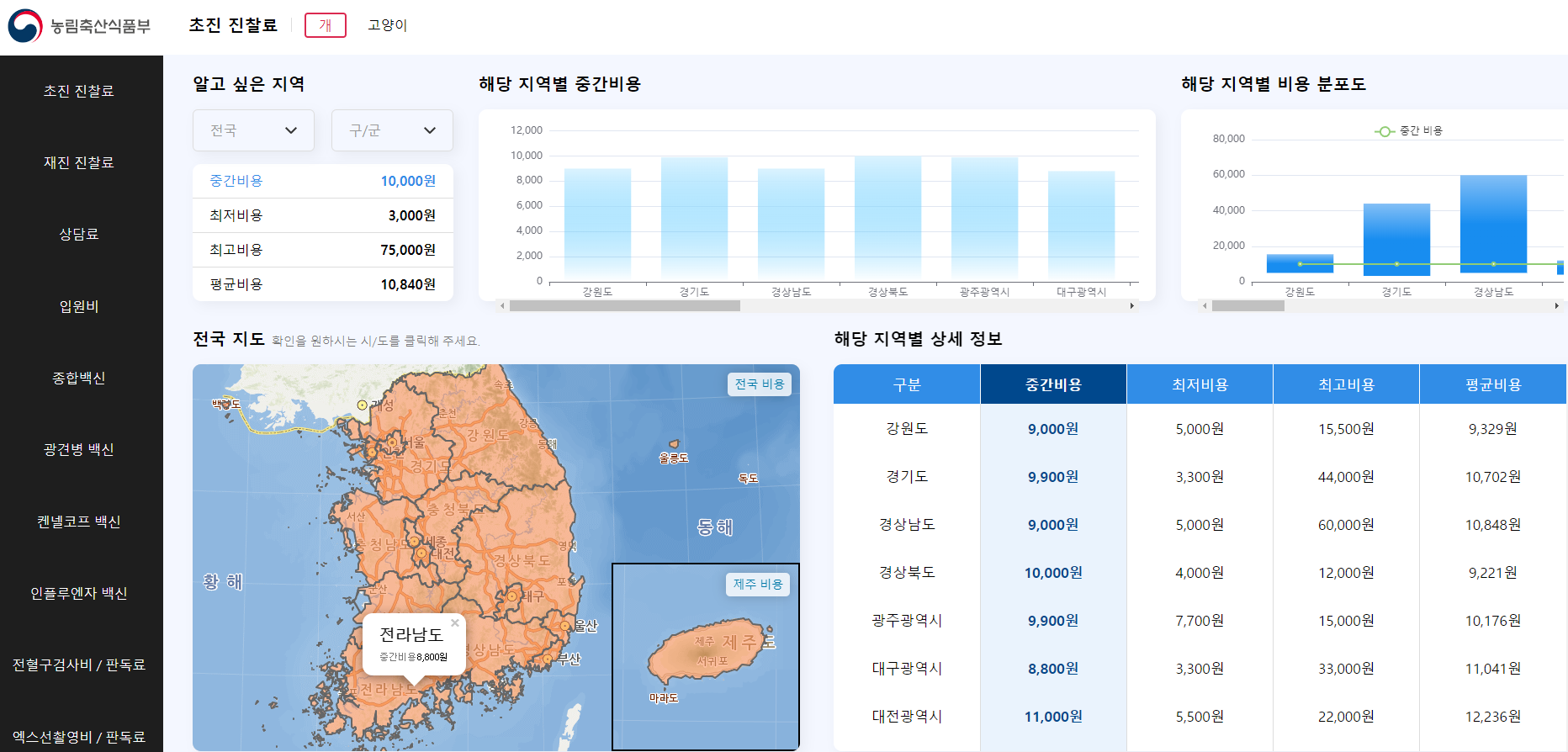Open 전혈구검사비 / 판독료 menu item
This screenshot has width=1568, height=752.
click(x=79, y=665)
